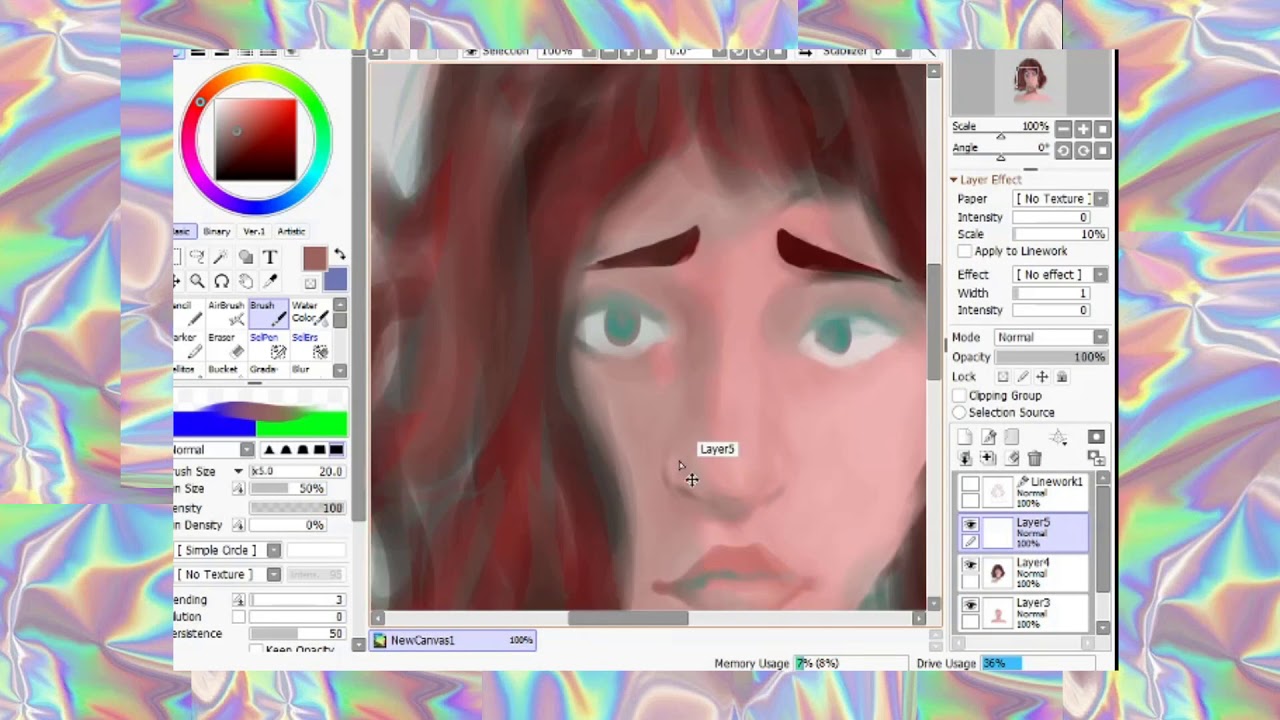The image size is (1280, 720).
Task: Select the AirBrush tool
Action: click(227, 313)
